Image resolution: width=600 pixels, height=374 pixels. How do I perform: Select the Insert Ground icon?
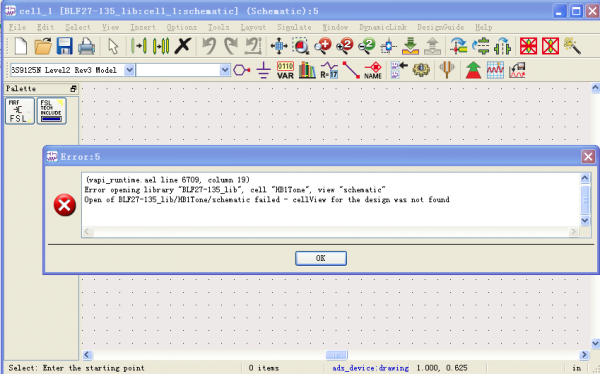pyautogui.click(x=263, y=70)
